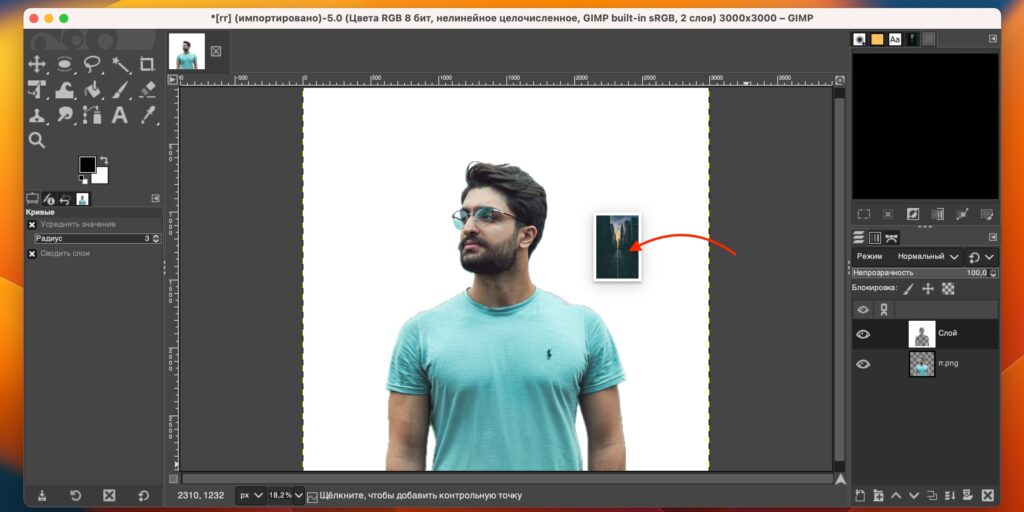Adjust the Непрозрачность opacity slider
This screenshot has width=1024, height=512.
click(x=925, y=272)
